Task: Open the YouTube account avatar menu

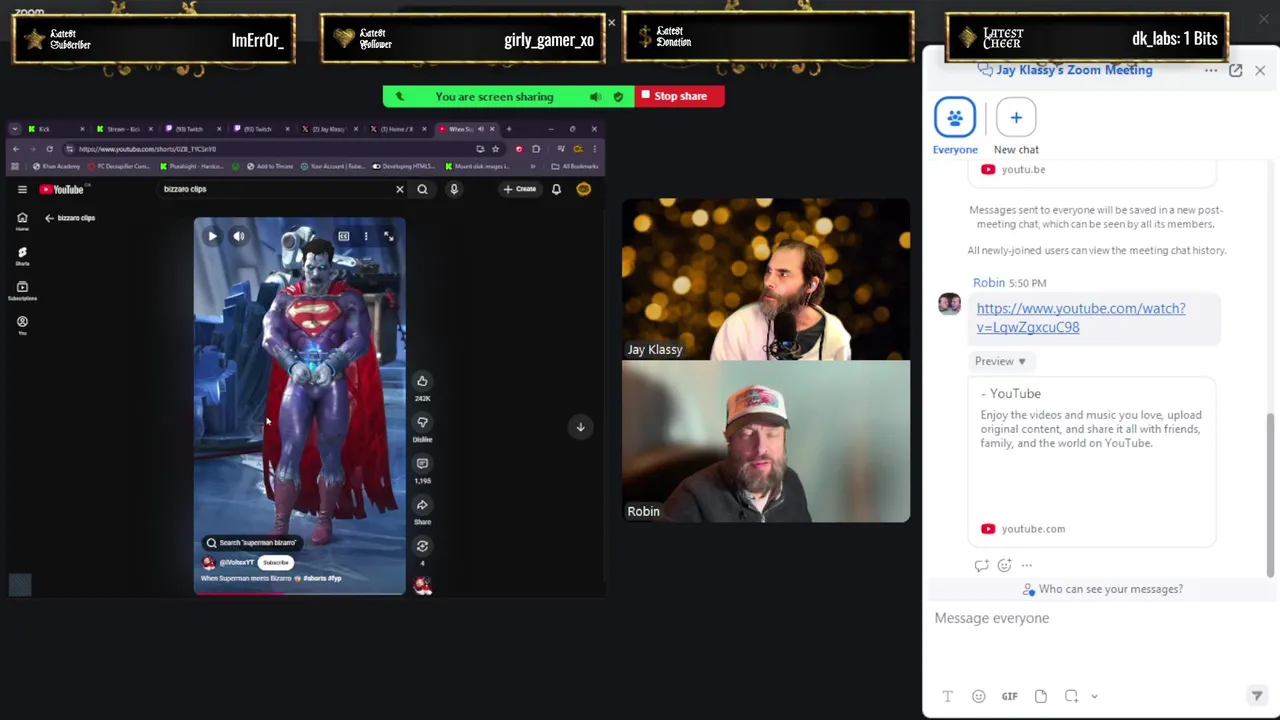Action: coord(583,189)
